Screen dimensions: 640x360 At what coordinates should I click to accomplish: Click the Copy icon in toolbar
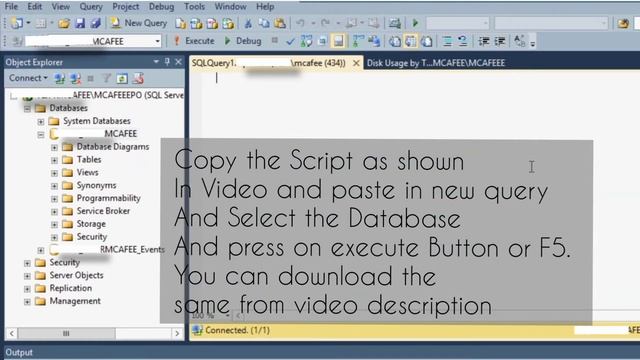tap(264, 23)
